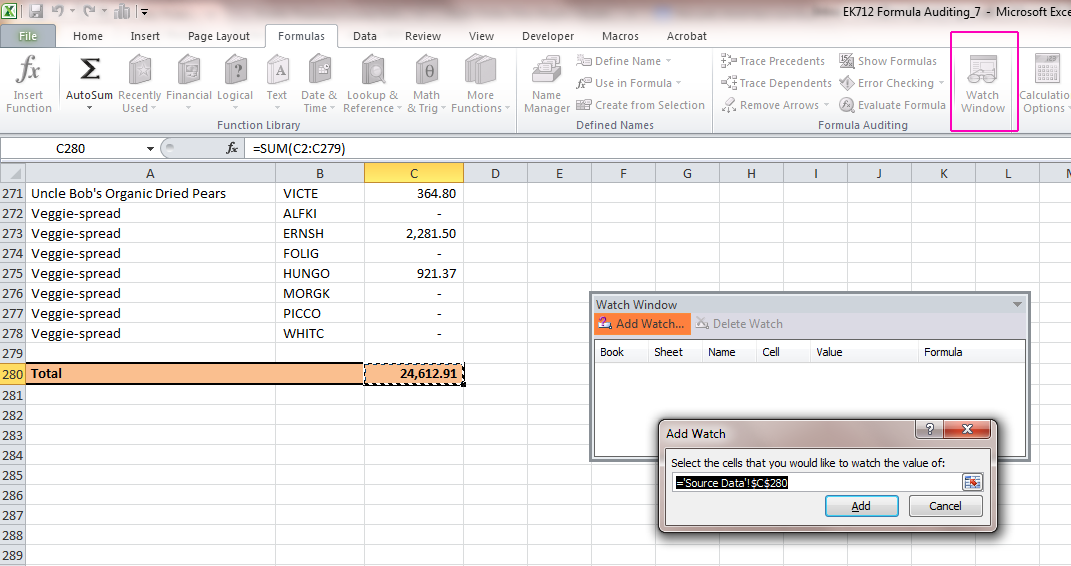Expand the AutoSum dropdown arrow
Viewport: 1071px width, 566px height.
tap(89, 108)
